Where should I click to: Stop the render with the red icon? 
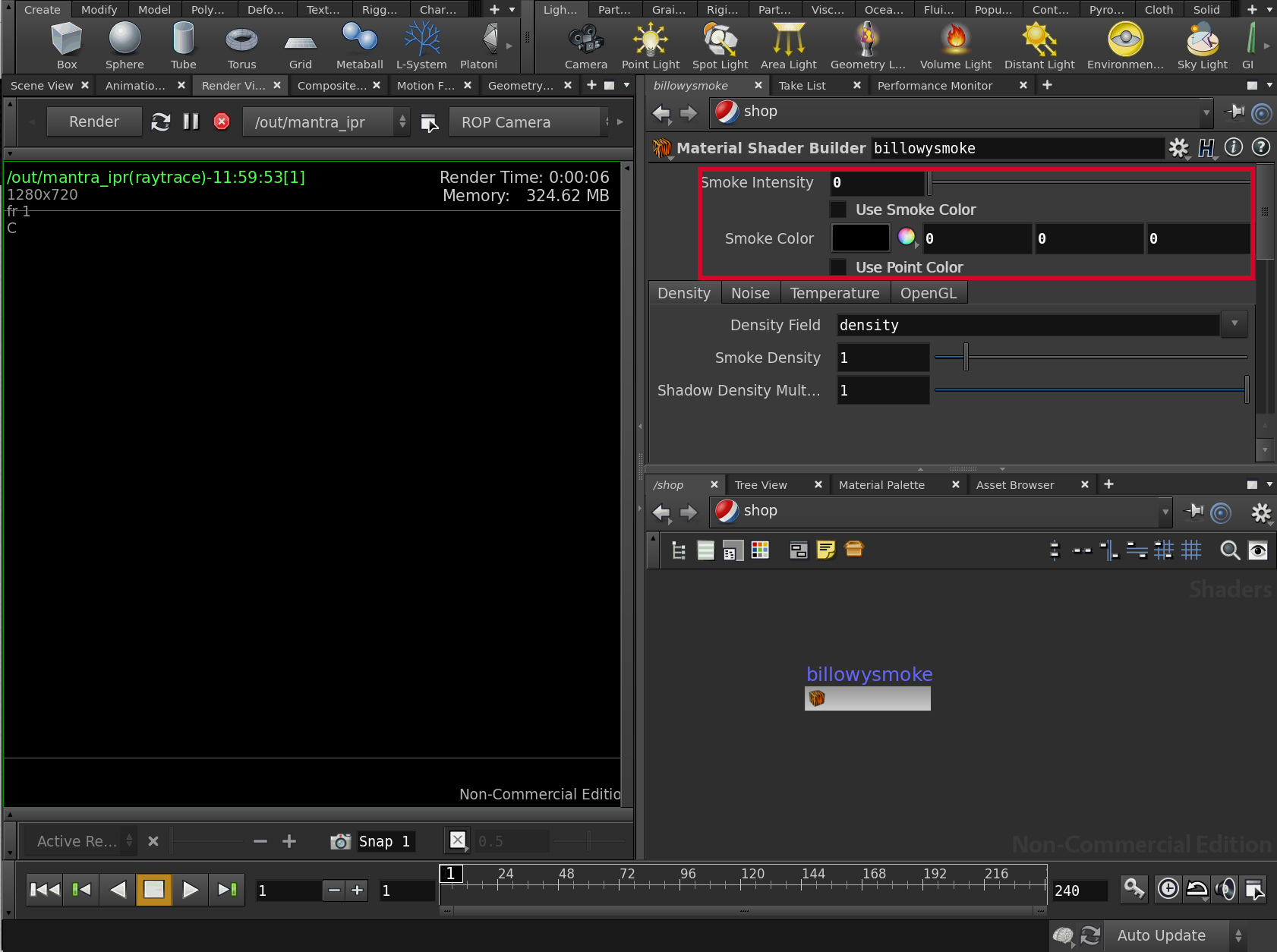pyautogui.click(x=222, y=121)
